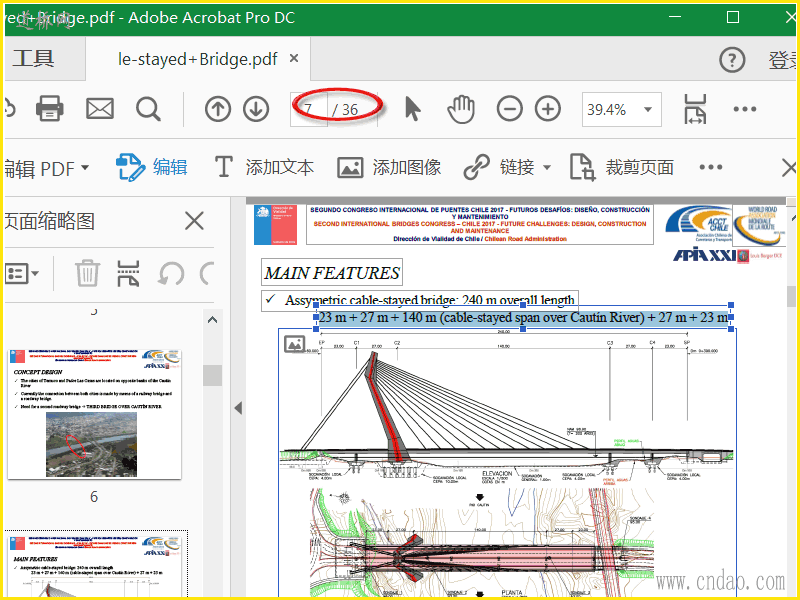Click 添加图像 add image tool

tap(389, 167)
